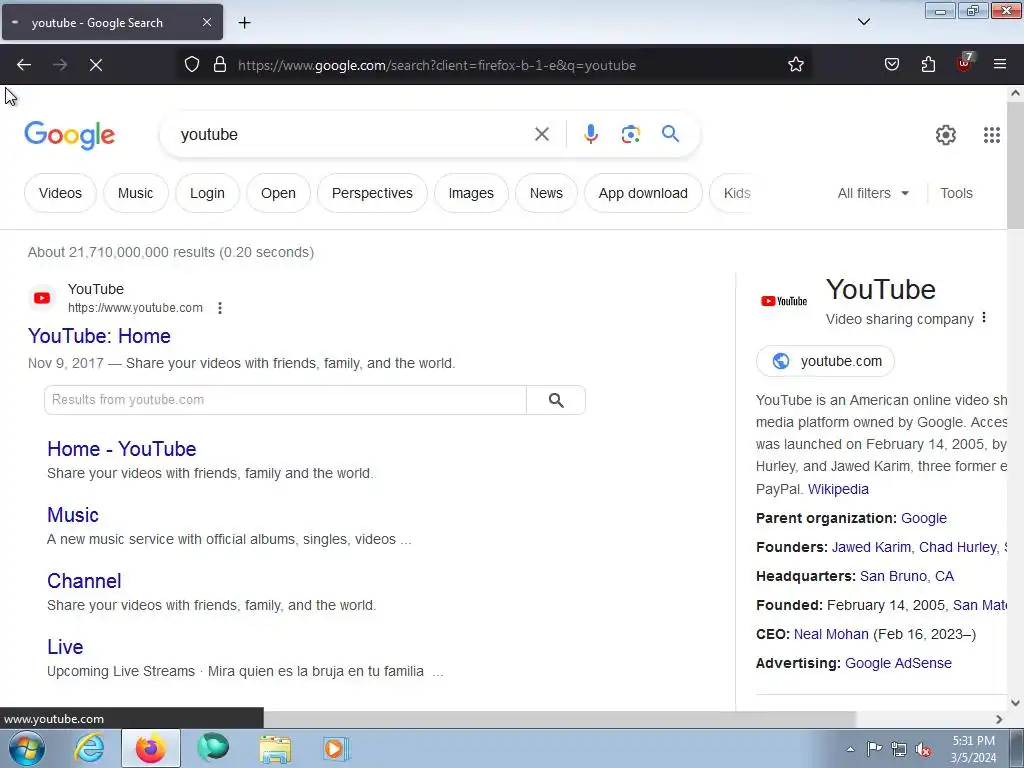Image resolution: width=1024 pixels, height=768 pixels.
Task: Open the YouTube: Home result link
Action: coord(99,336)
